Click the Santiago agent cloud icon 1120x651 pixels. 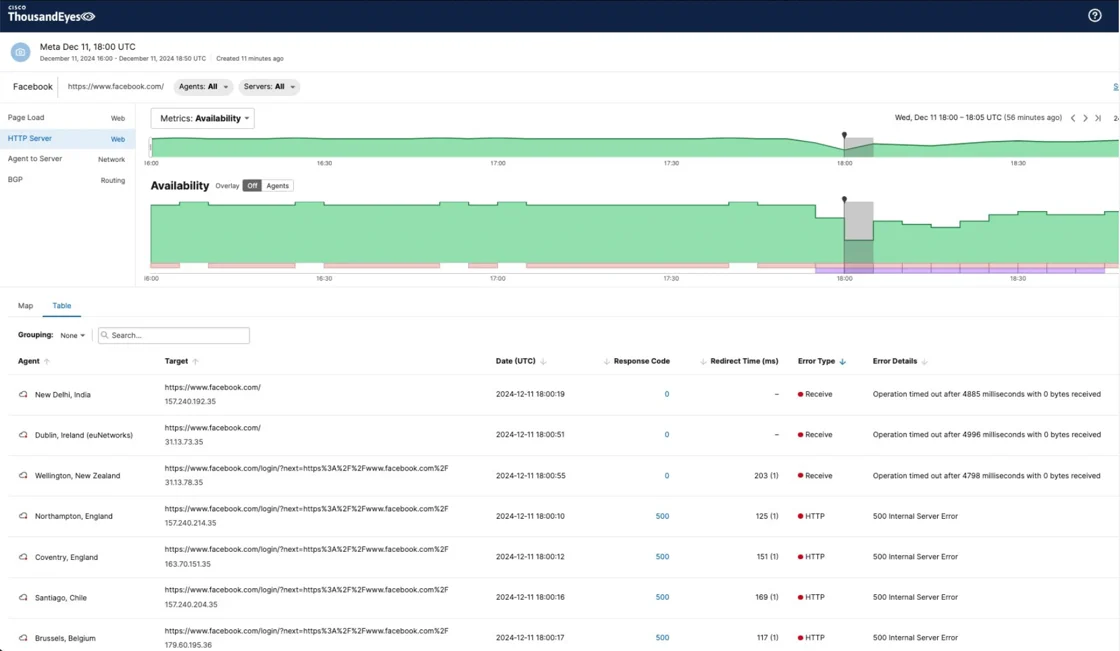click(x=23, y=597)
